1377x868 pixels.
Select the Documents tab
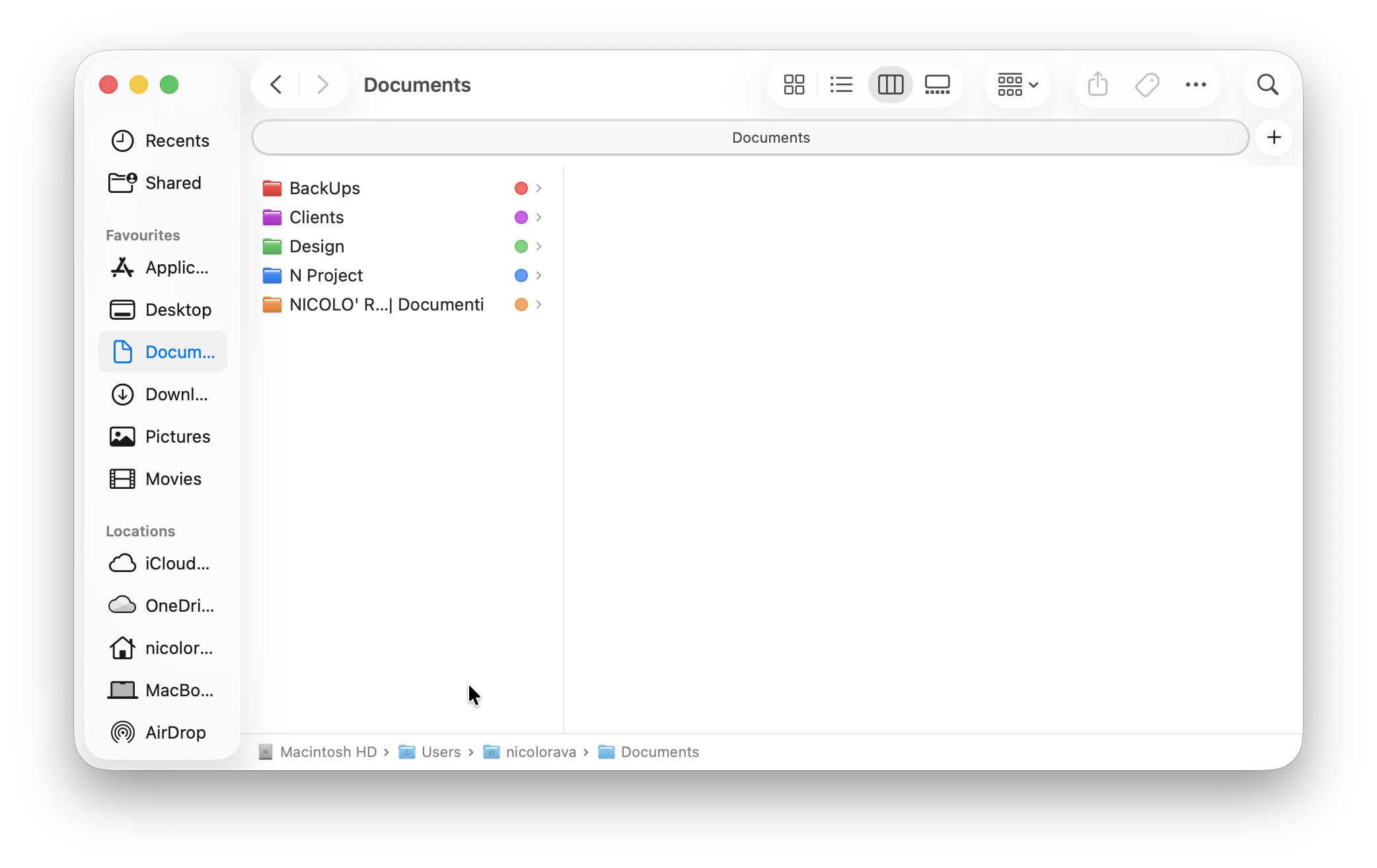point(770,137)
